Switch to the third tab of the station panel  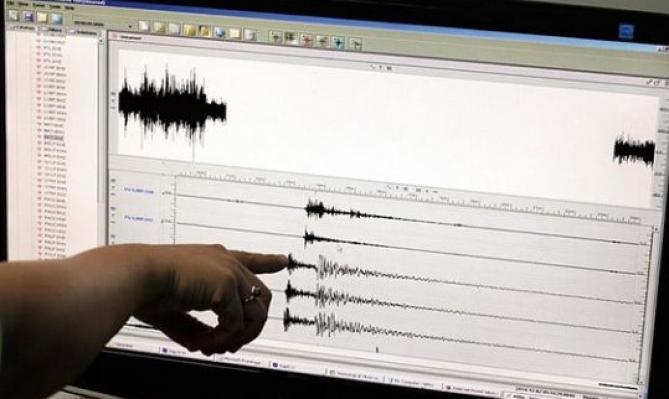click(84, 32)
